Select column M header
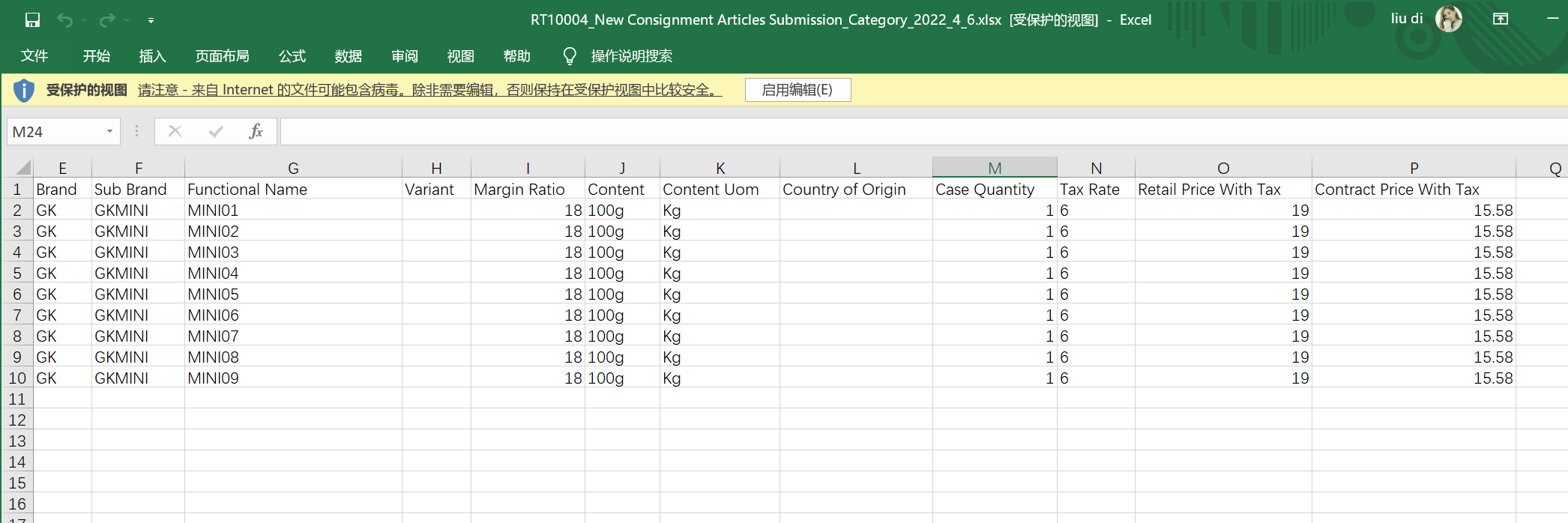 click(995, 168)
